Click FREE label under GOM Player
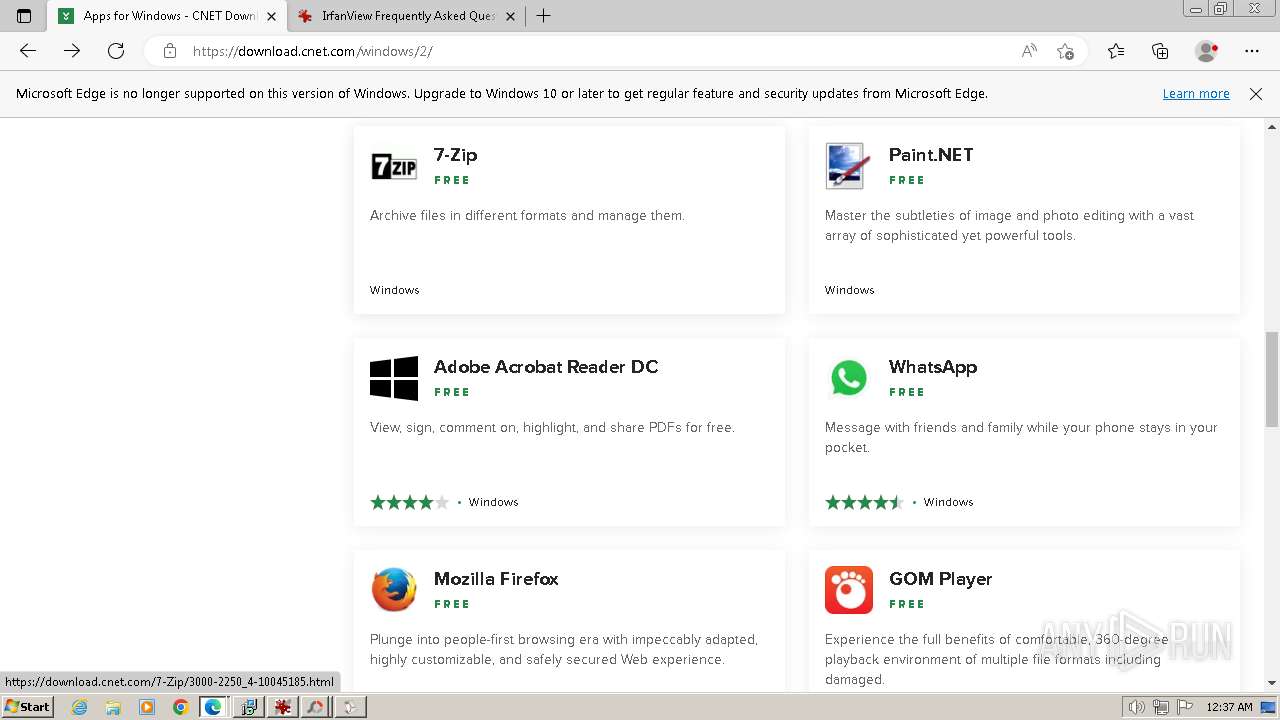The height and width of the screenshot is (720, 1280). pos(907,604)
